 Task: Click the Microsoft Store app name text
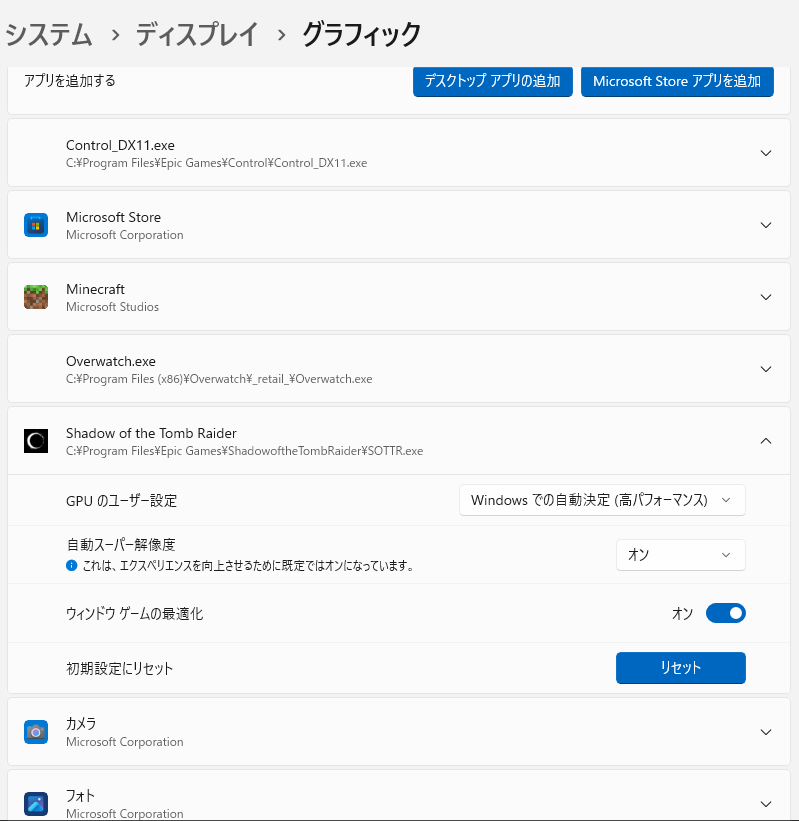[x=114, y=217]
